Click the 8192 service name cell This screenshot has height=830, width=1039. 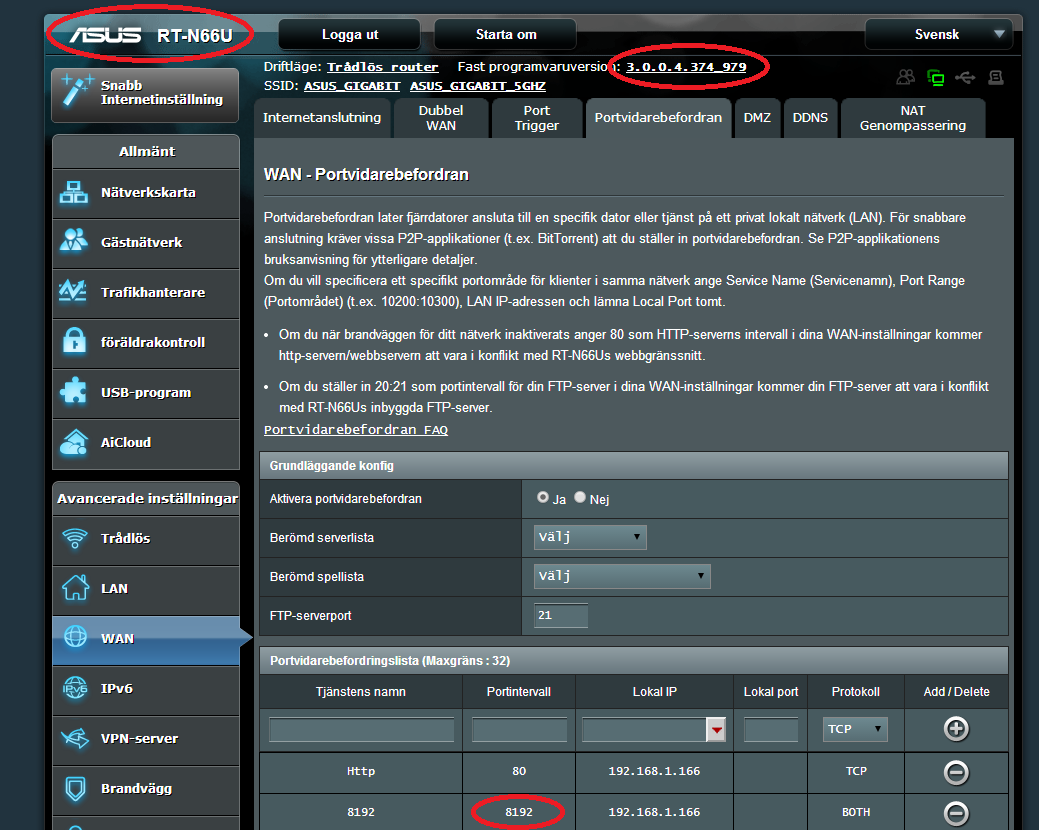[360, 812]
